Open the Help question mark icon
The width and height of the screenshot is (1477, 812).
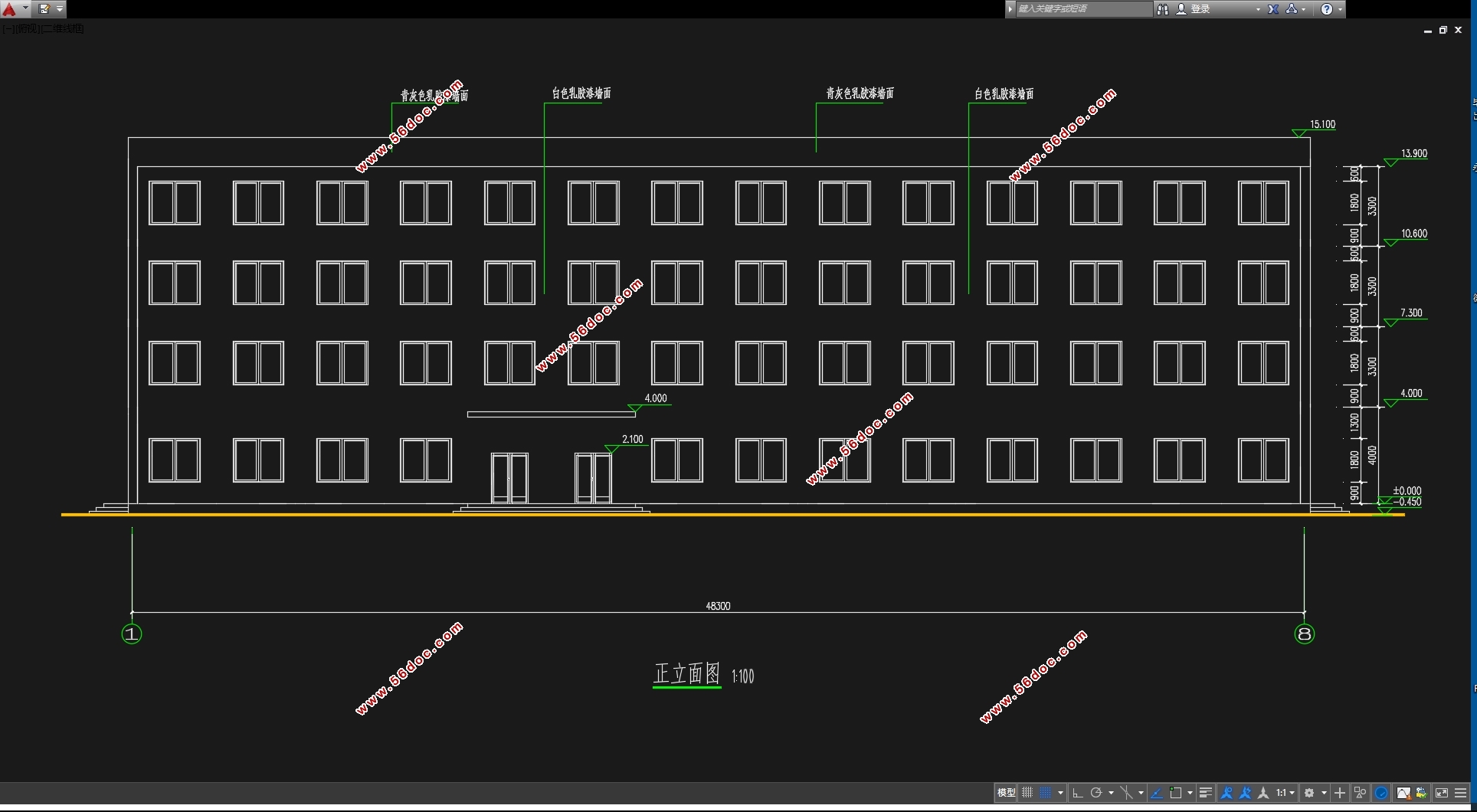1327,9
